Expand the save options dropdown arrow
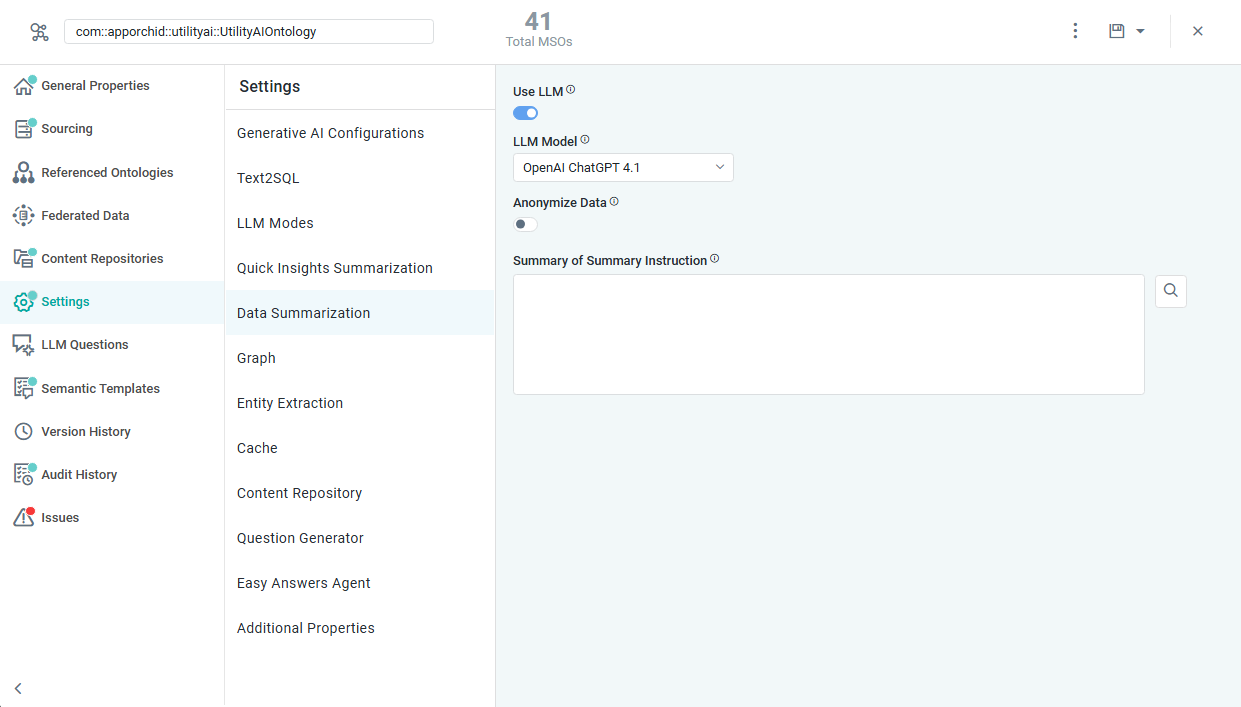This screenshot has width=1241, height=707. [1140, 32]
